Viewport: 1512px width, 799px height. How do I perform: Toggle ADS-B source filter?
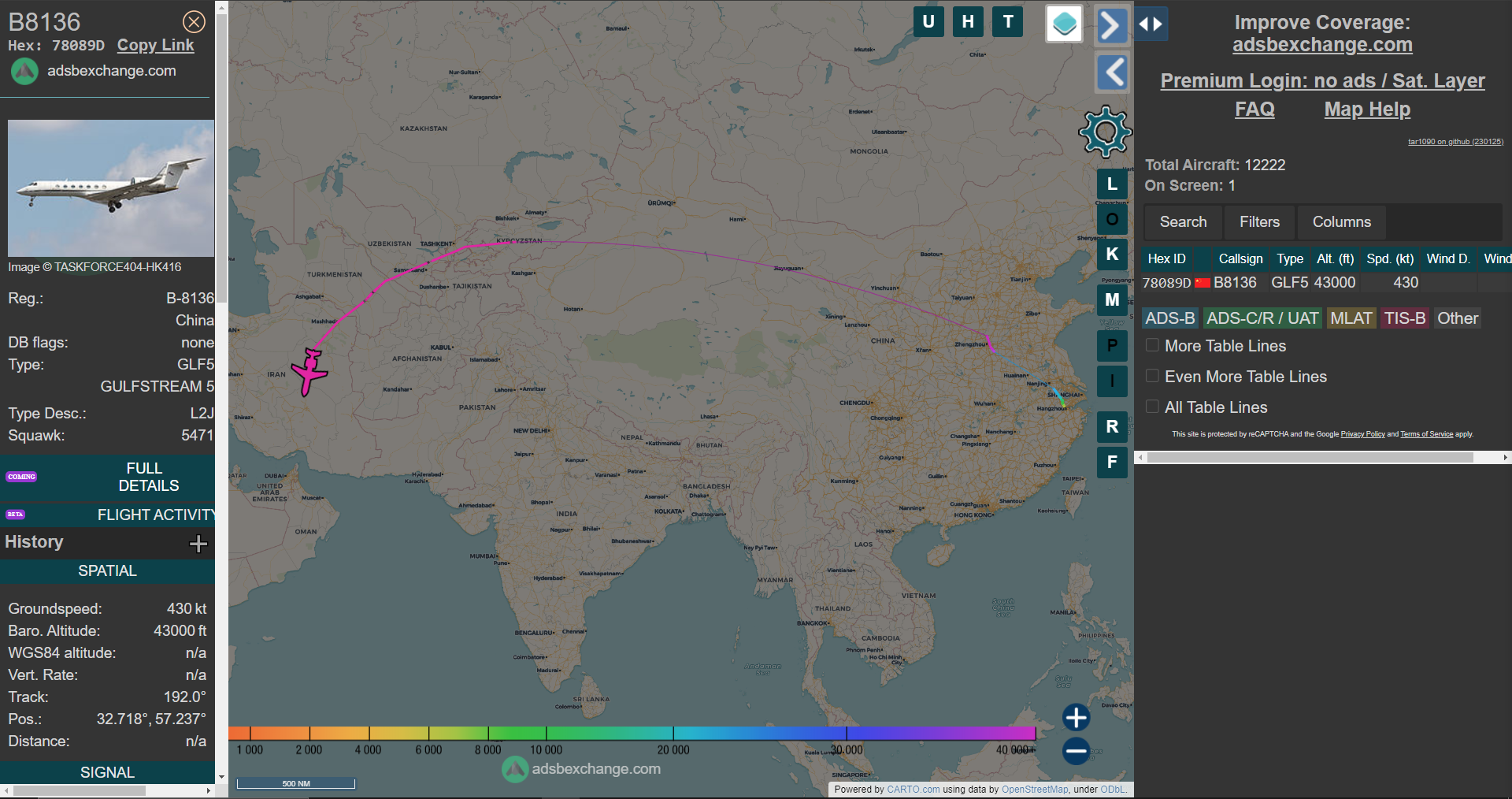tap(1169, 318)
